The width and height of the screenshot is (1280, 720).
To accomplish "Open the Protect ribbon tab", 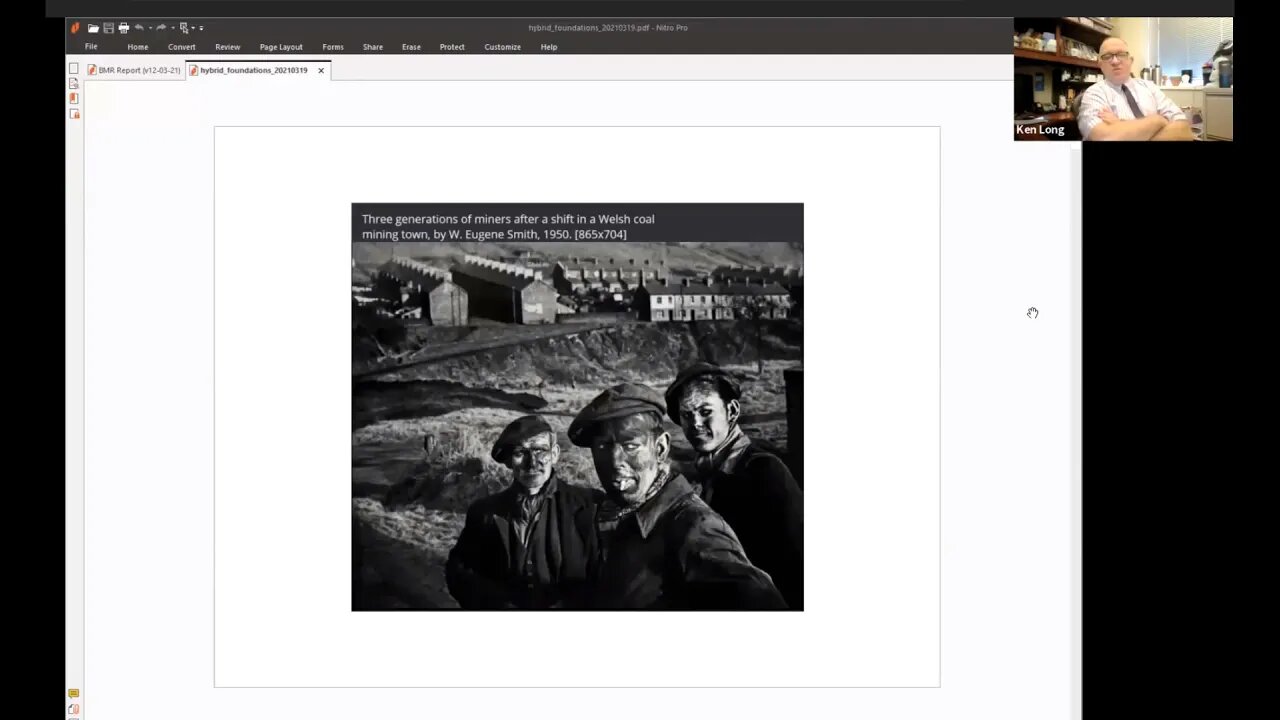I will pos(452,47).
